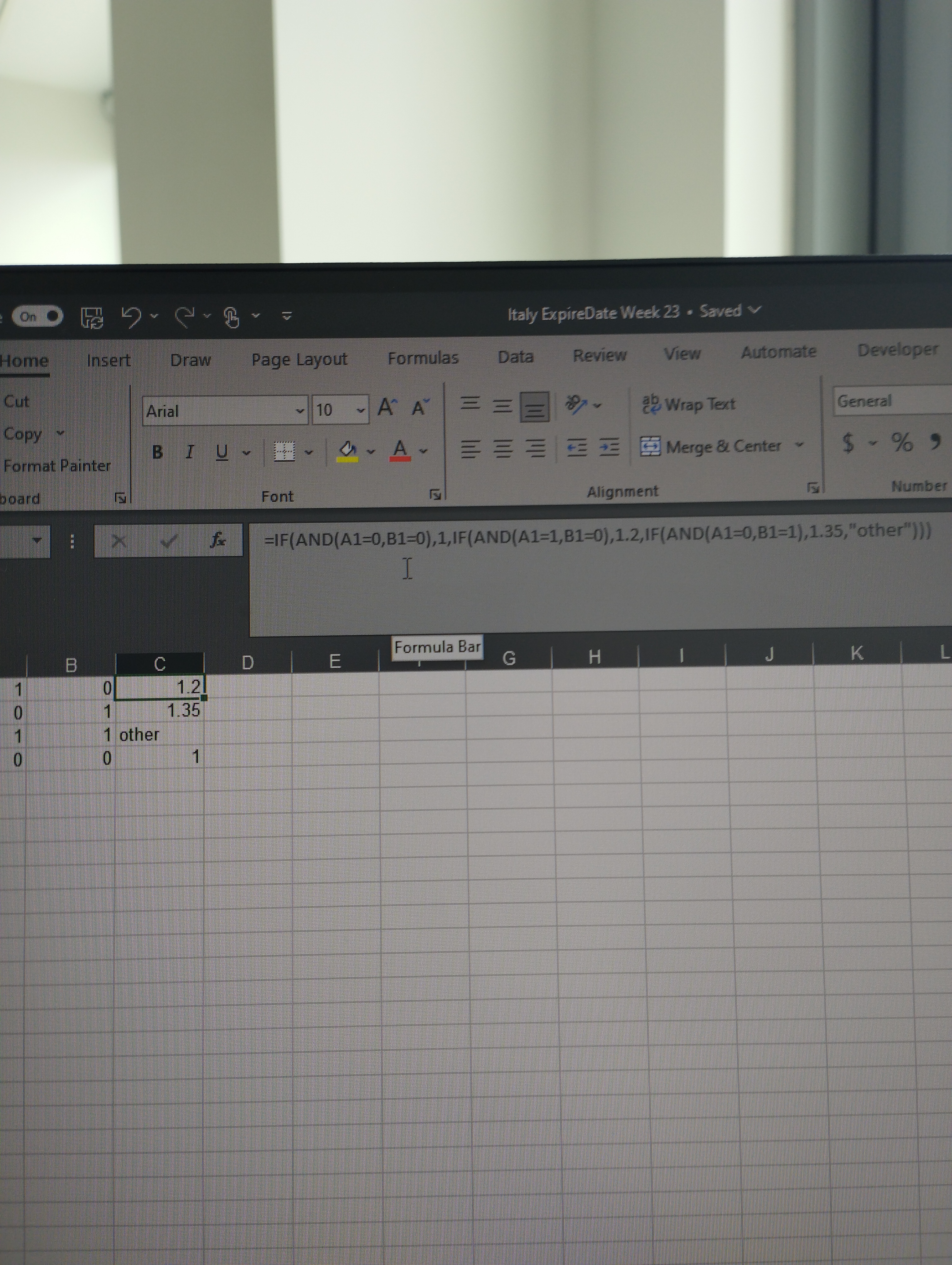Click Increase Font Size icon
952x1265 pixels.
pos(387,407)
